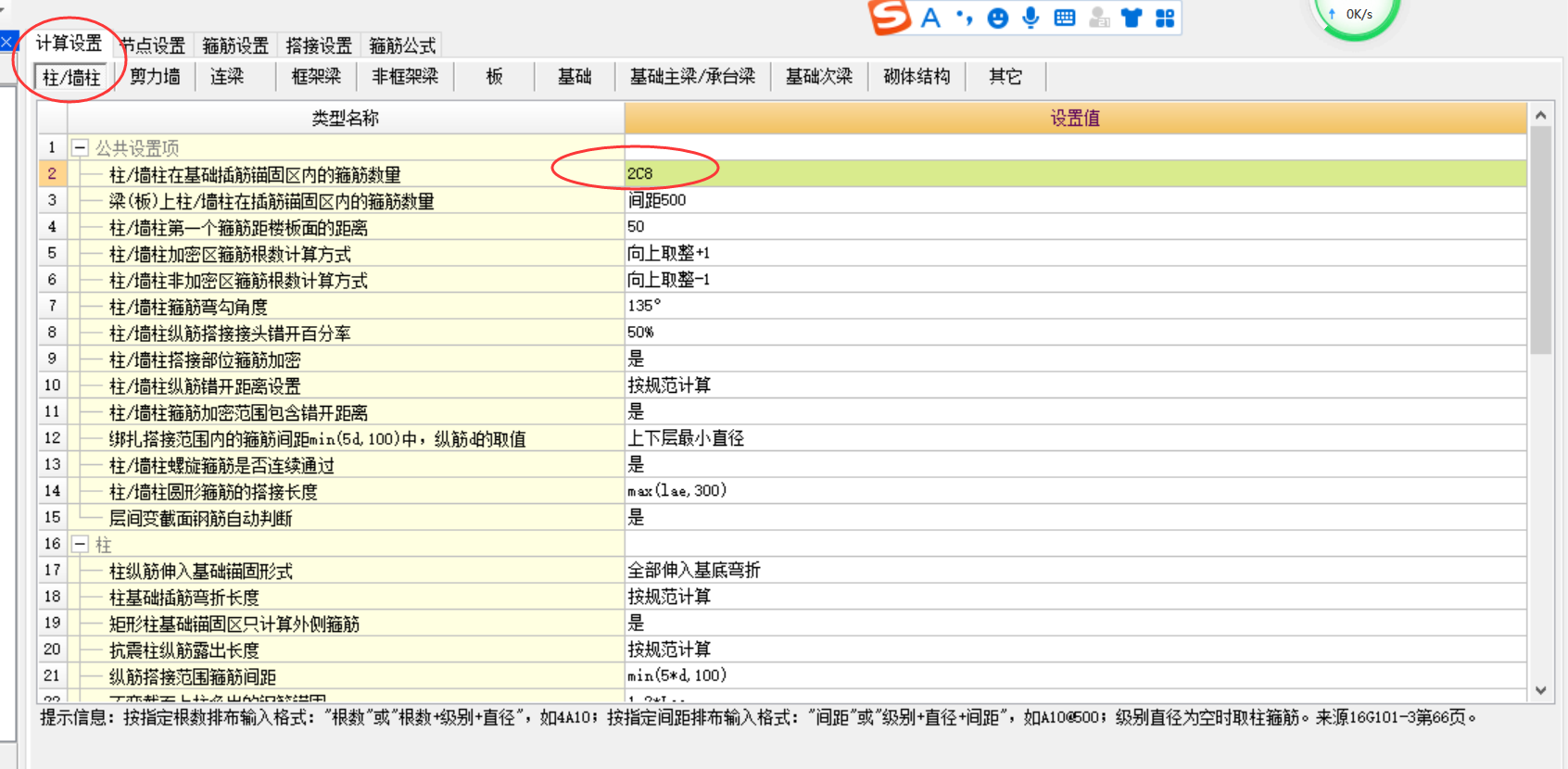This screenshot has width=1568, height=769.
Task: Open Sogou soft keyboard icon
Action: pos(1065,18)
